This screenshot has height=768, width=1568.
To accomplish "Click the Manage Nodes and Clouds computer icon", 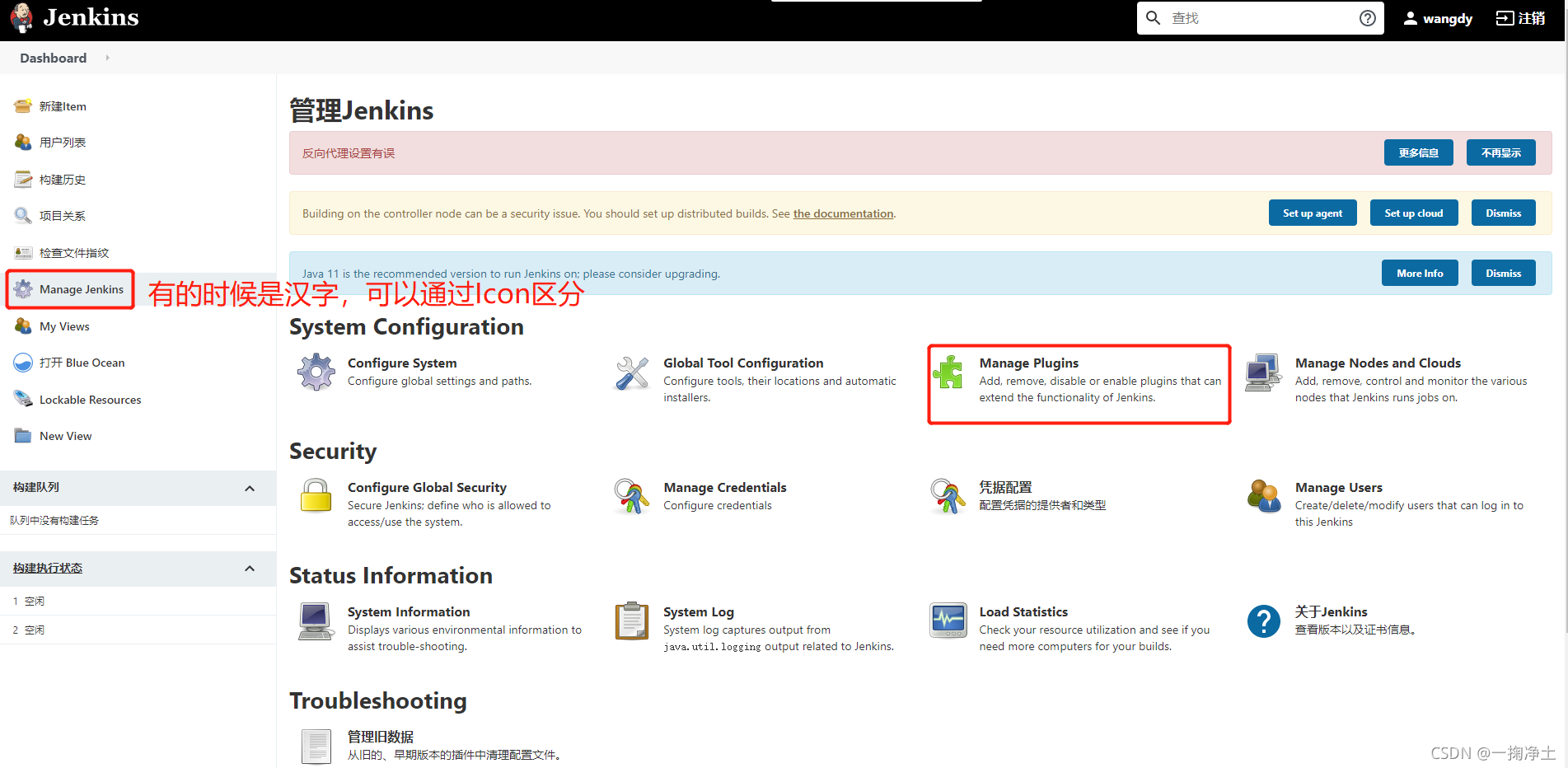I will coord(1263,372).
